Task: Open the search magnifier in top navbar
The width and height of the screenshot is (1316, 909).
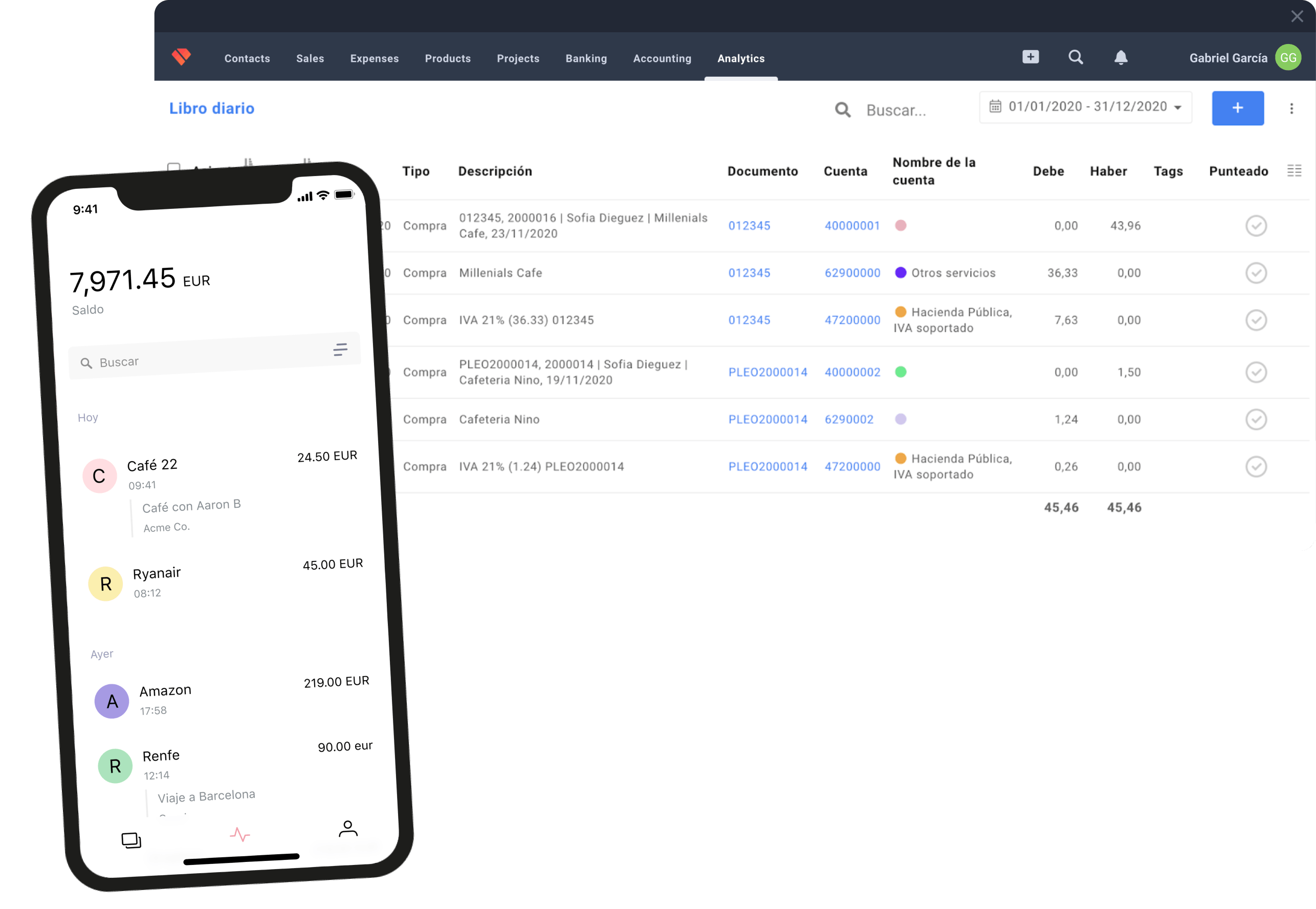Action: (x=1075, y=57)
